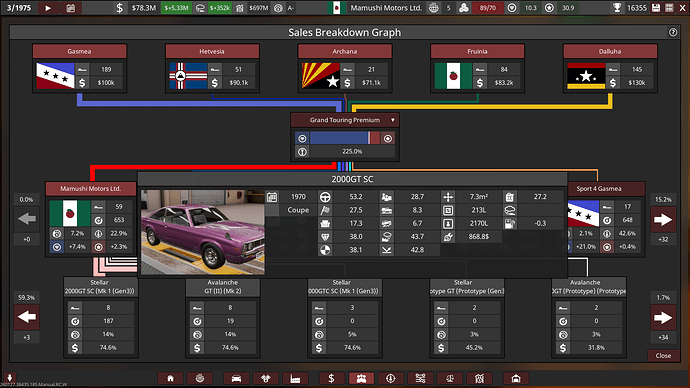The height and width of the screenshot is (388, 690).
Task: Click the factory value icon beside $697M
Action: click(240, 8)
